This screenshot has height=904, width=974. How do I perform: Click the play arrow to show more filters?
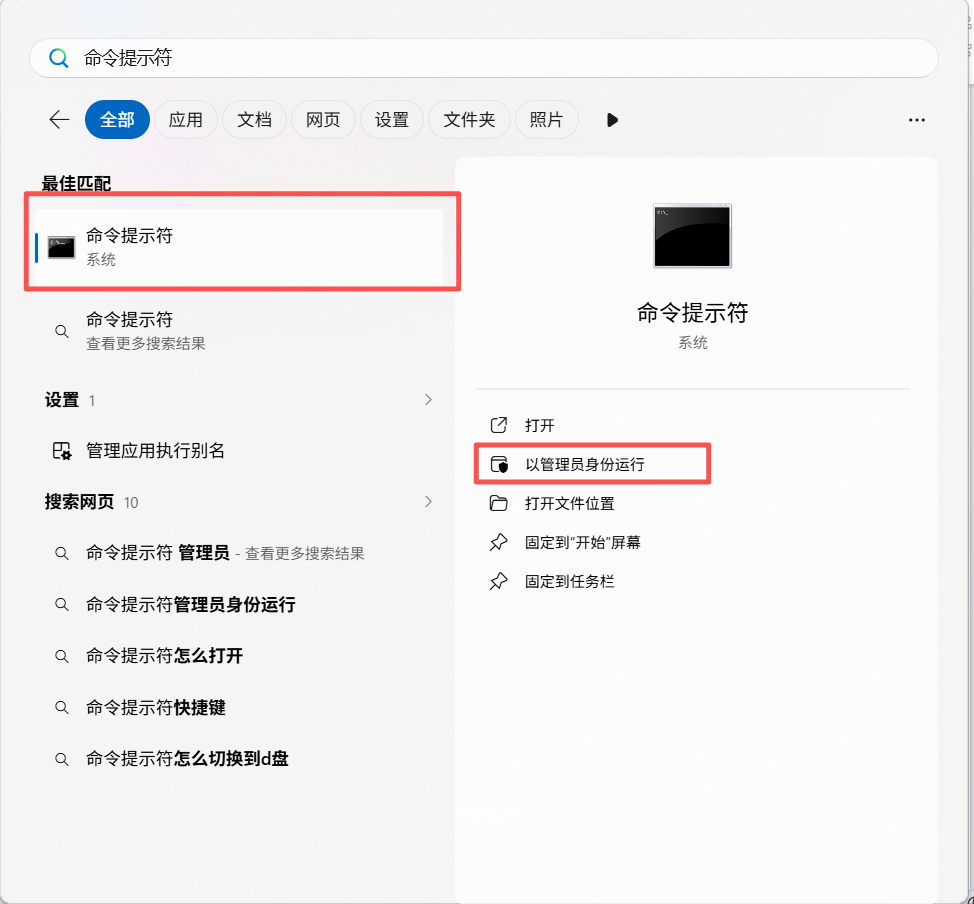(x=612, y=120)
